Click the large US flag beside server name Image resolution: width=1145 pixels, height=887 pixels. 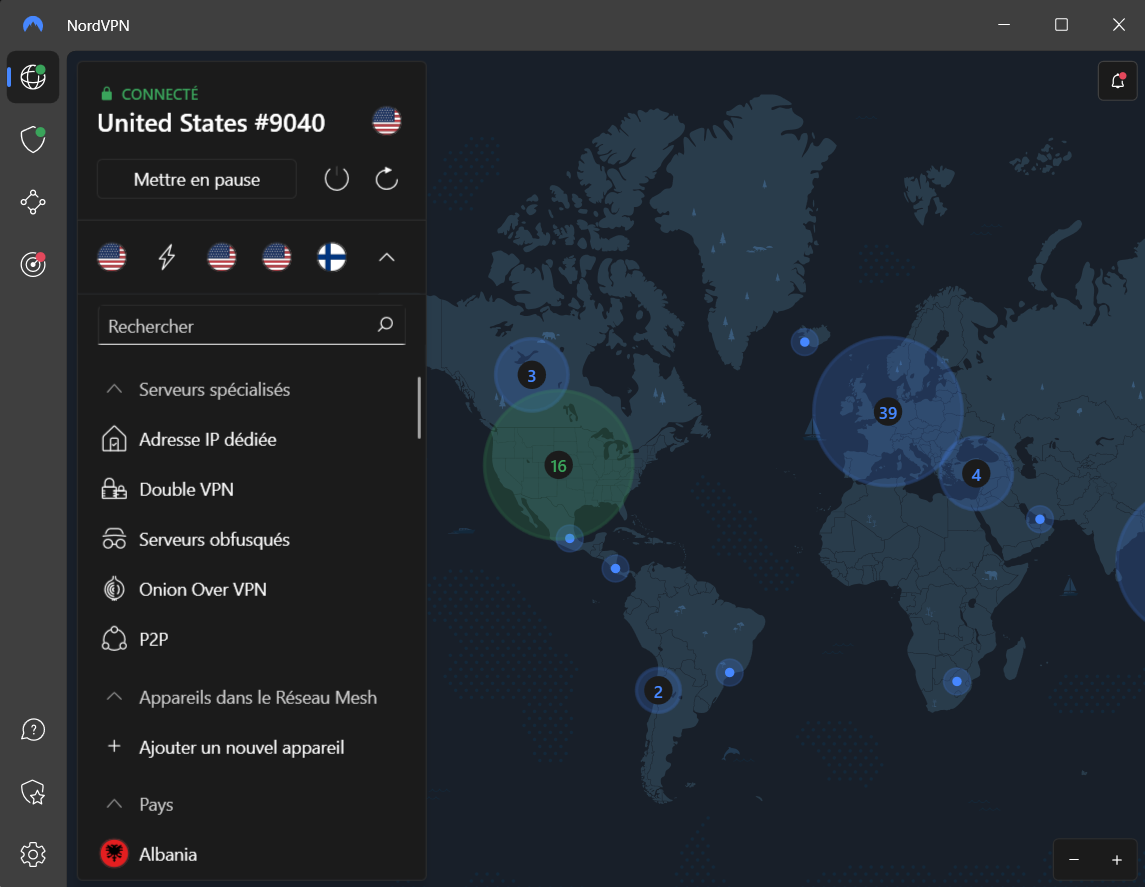pyautogui.click(x=386, y=120)
